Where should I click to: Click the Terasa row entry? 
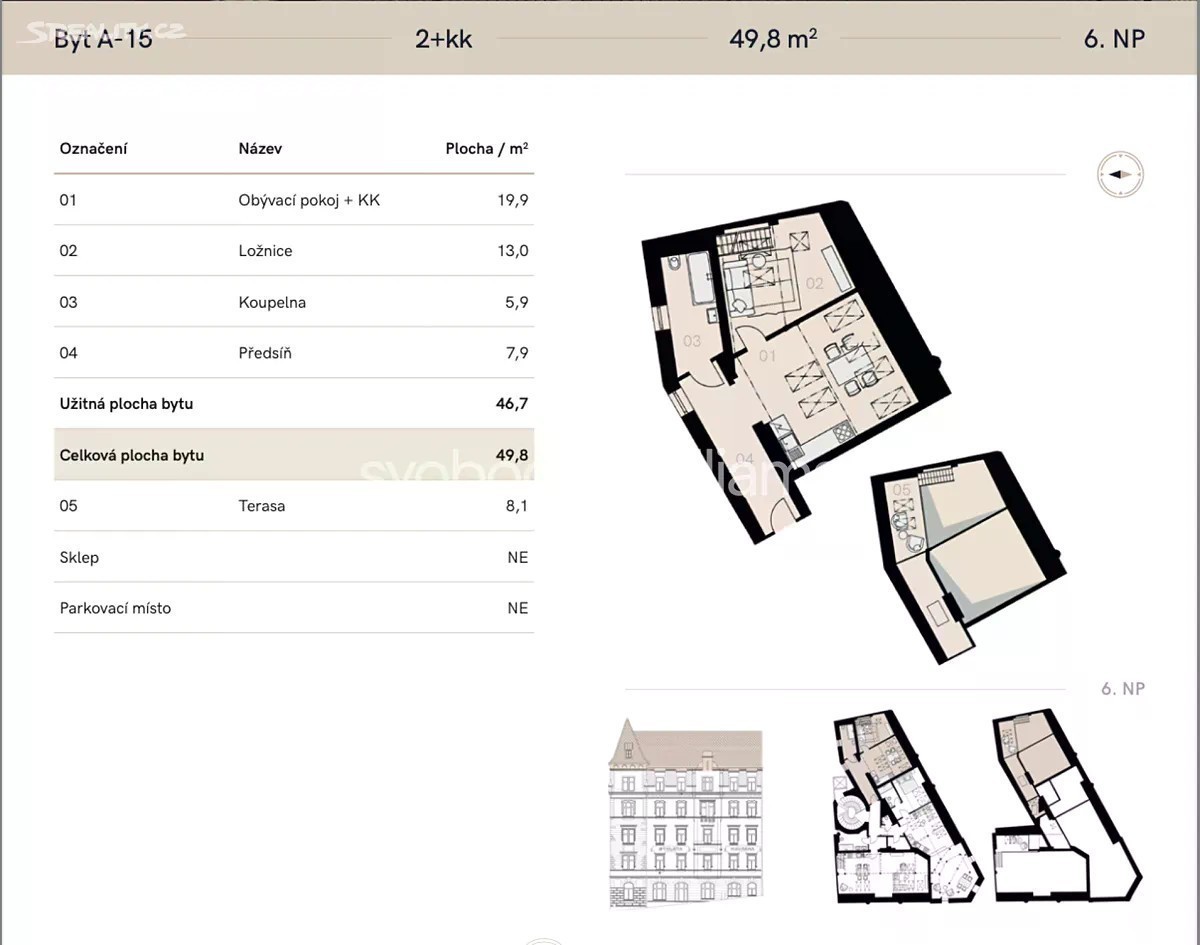point(293,506)
